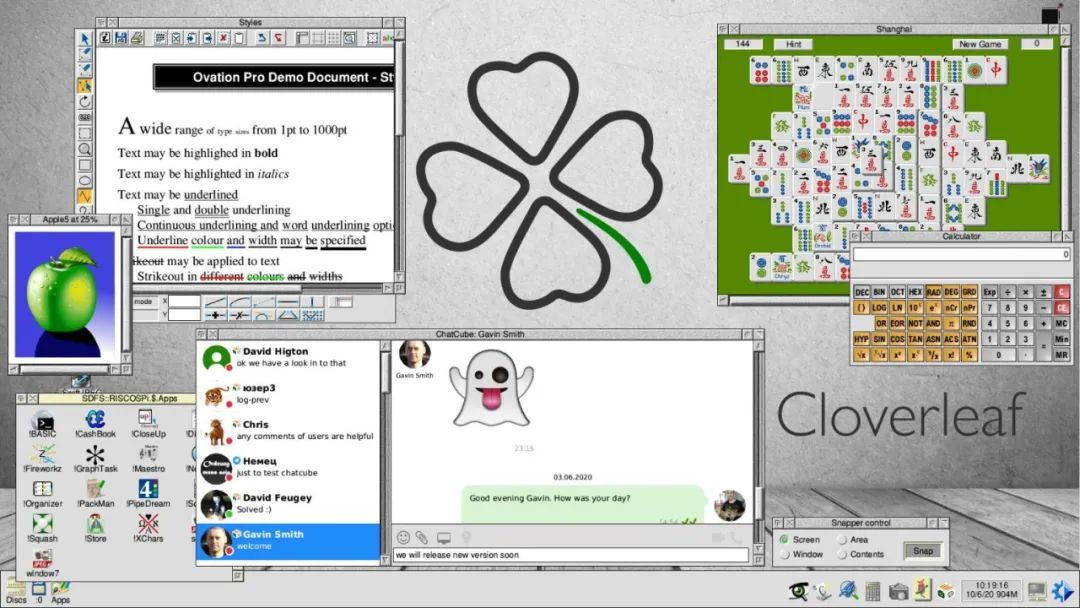Choose the magnifier zoom tool in Ovation
1080x608 pixels.
(x=85, y=149)
